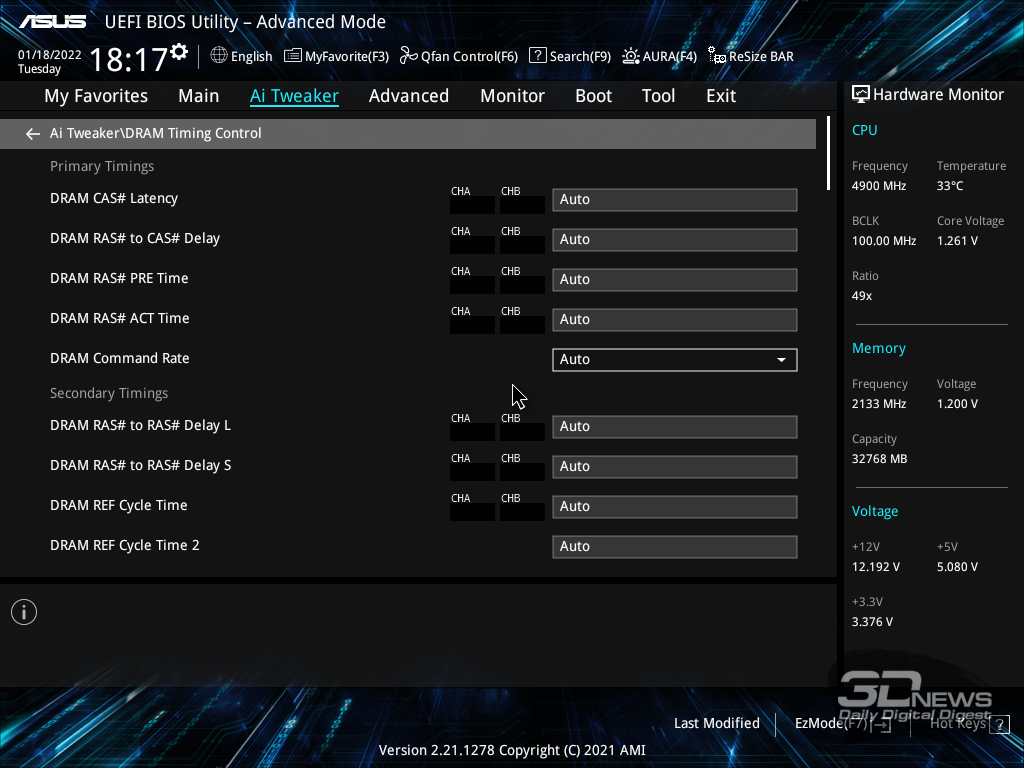Image resolution: width=1024 pixels, height=768 pixels.
Task: Click the memory capacity 32768 MB value
Action: [879, 459]
